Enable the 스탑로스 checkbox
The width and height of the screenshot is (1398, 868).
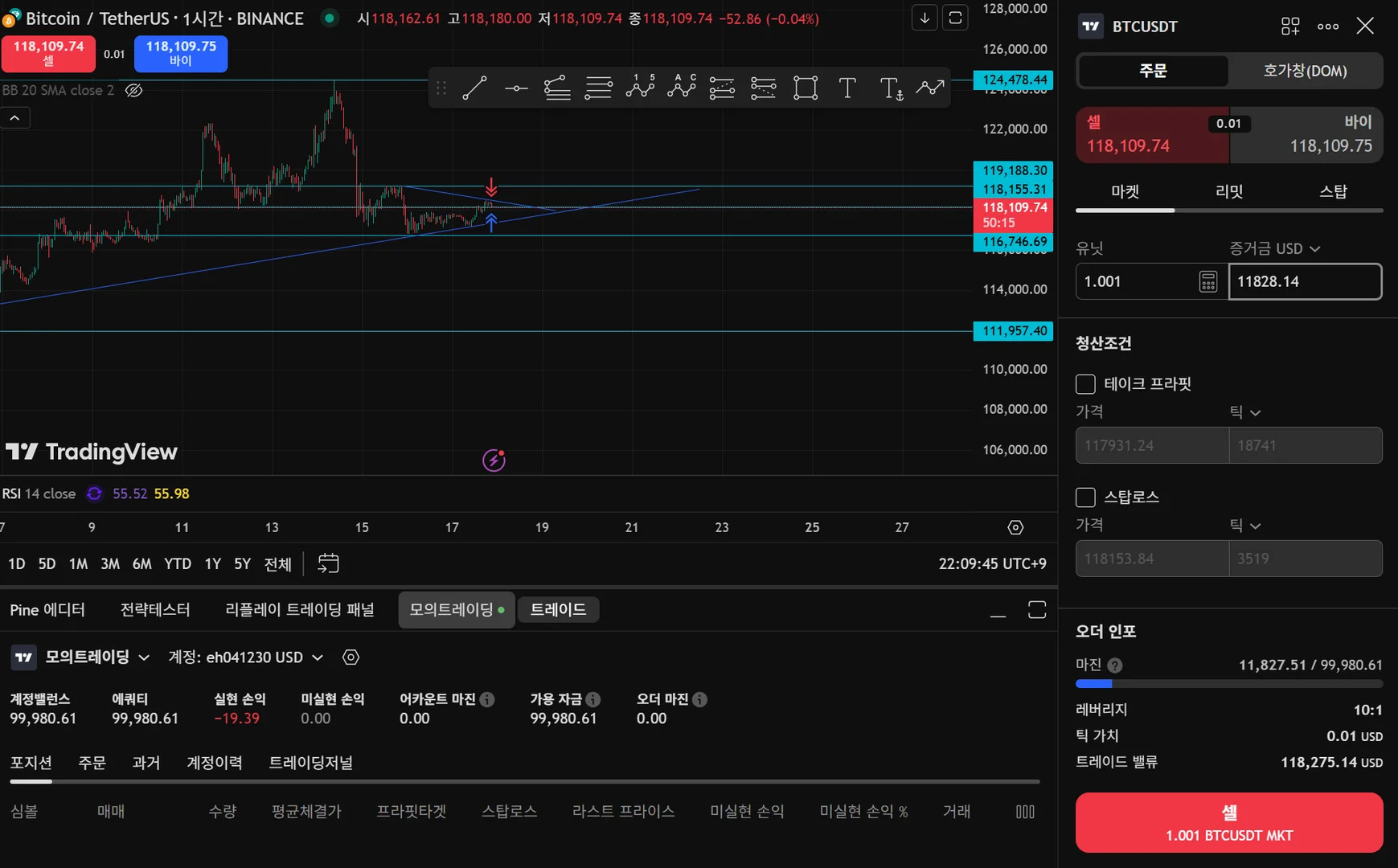[x=1085, y=497]
